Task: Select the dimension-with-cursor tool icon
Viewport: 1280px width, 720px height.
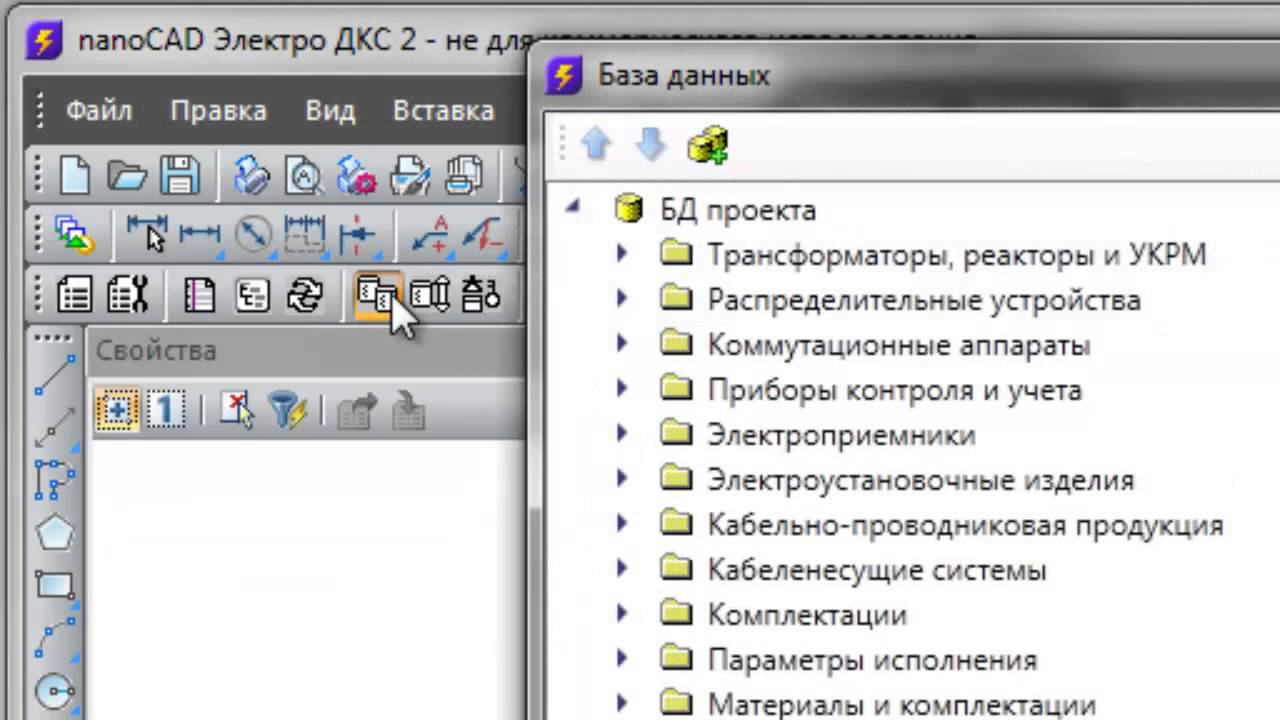Action: 147,235
